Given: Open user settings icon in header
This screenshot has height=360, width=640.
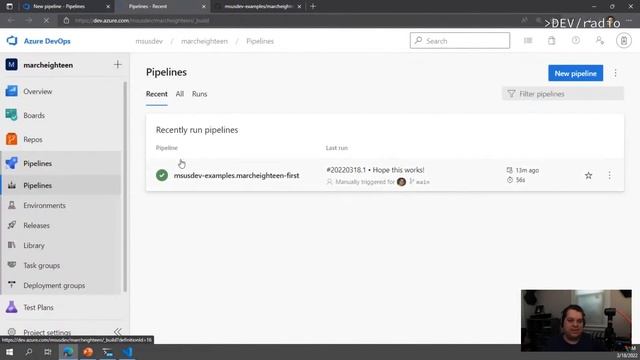Looking at the screenshot, I should (600, 40).
